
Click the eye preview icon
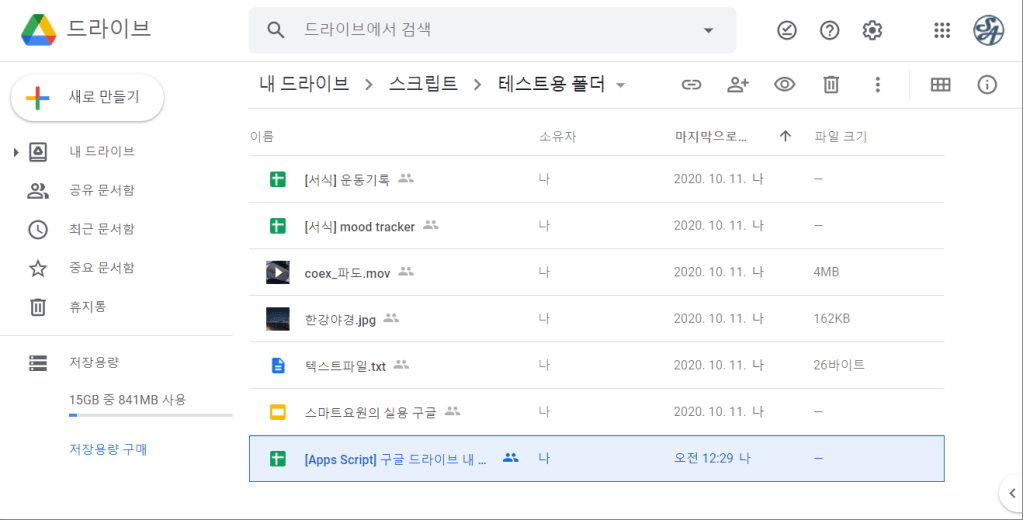click(x=784, y=85)
